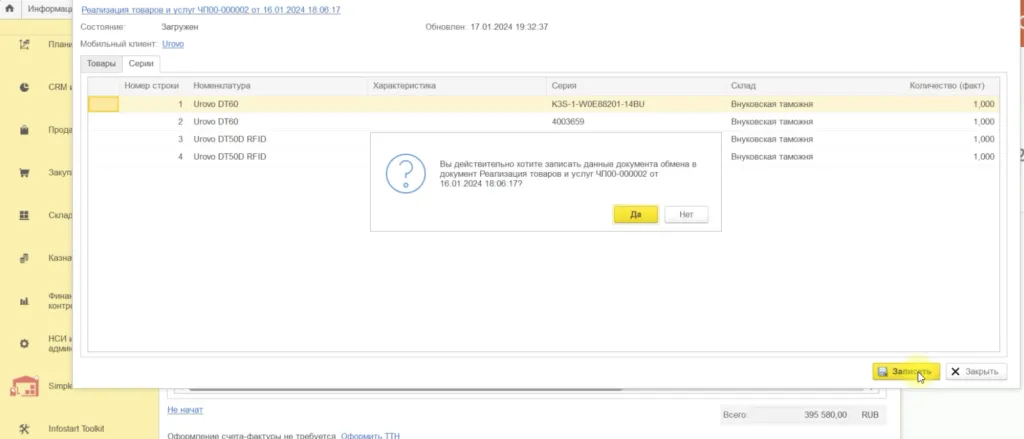Open the Simple warehouse logo icon
1024x439 pixels.
pyautogui.click(x=24, y=386)
